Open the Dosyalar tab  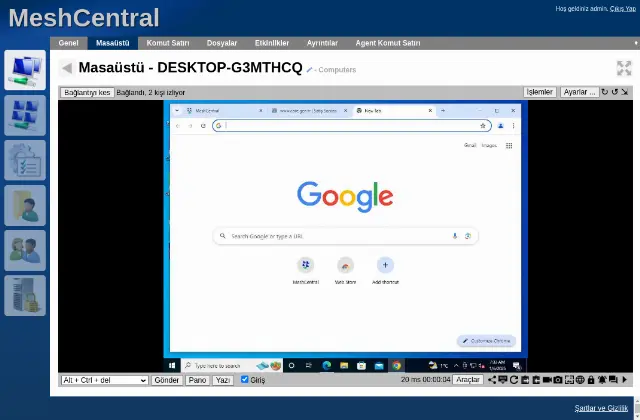(222, 43)
